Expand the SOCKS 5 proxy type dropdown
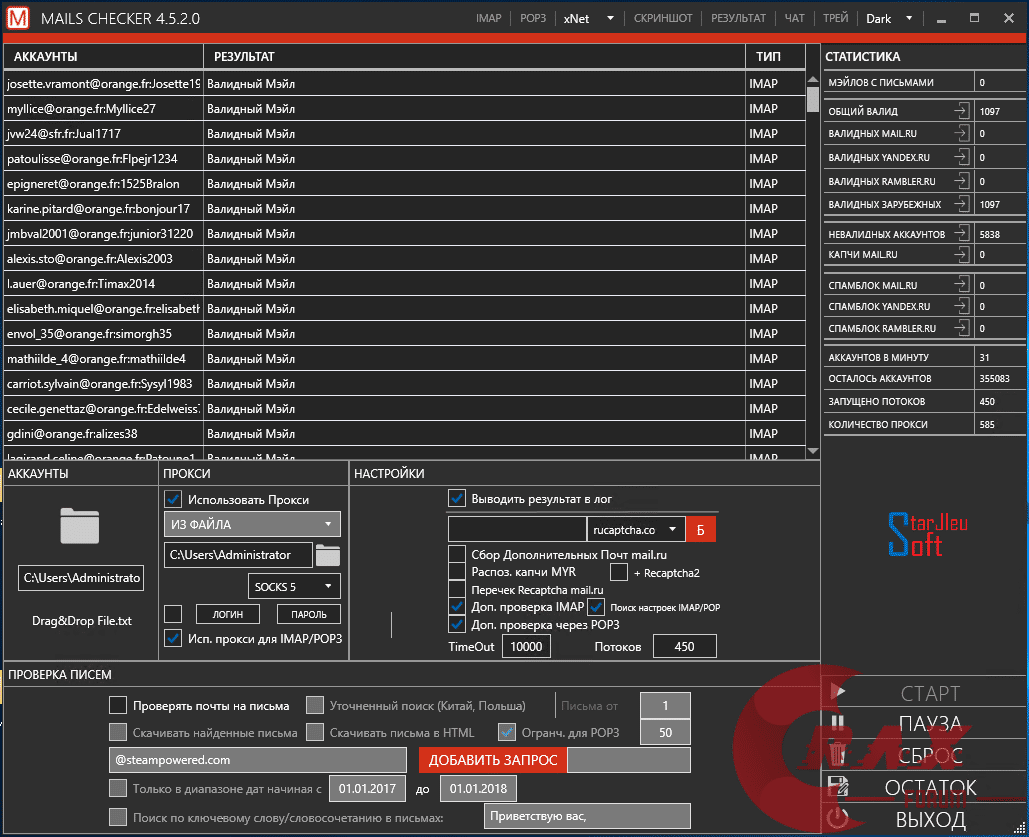 pyautogui.click(x=294, y=586)
